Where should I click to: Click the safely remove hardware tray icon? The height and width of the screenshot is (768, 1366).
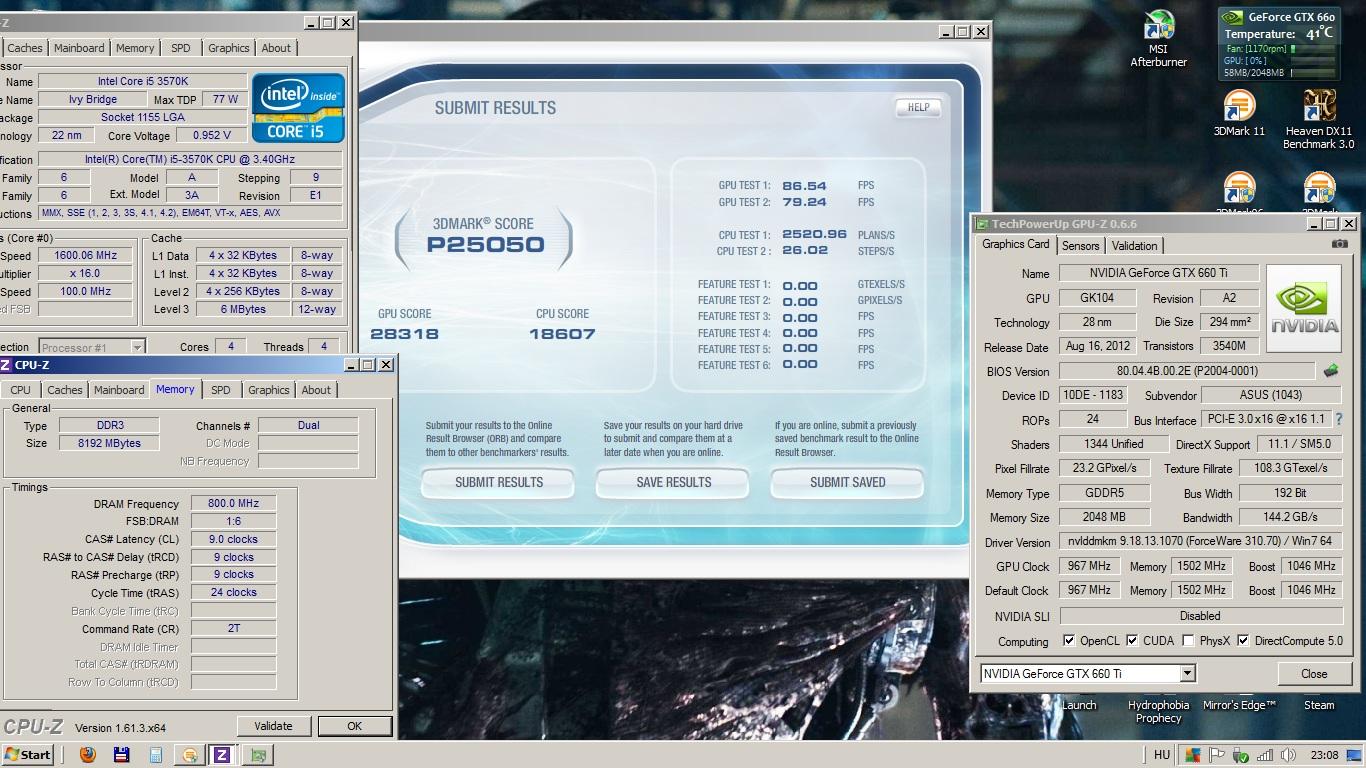tap(1241, 755)
